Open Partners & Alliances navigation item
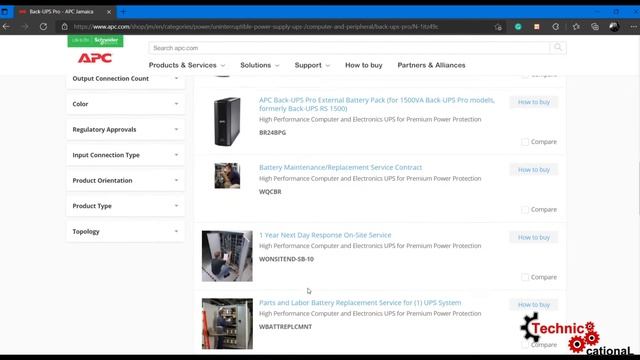640x360 pixels. 431,65
